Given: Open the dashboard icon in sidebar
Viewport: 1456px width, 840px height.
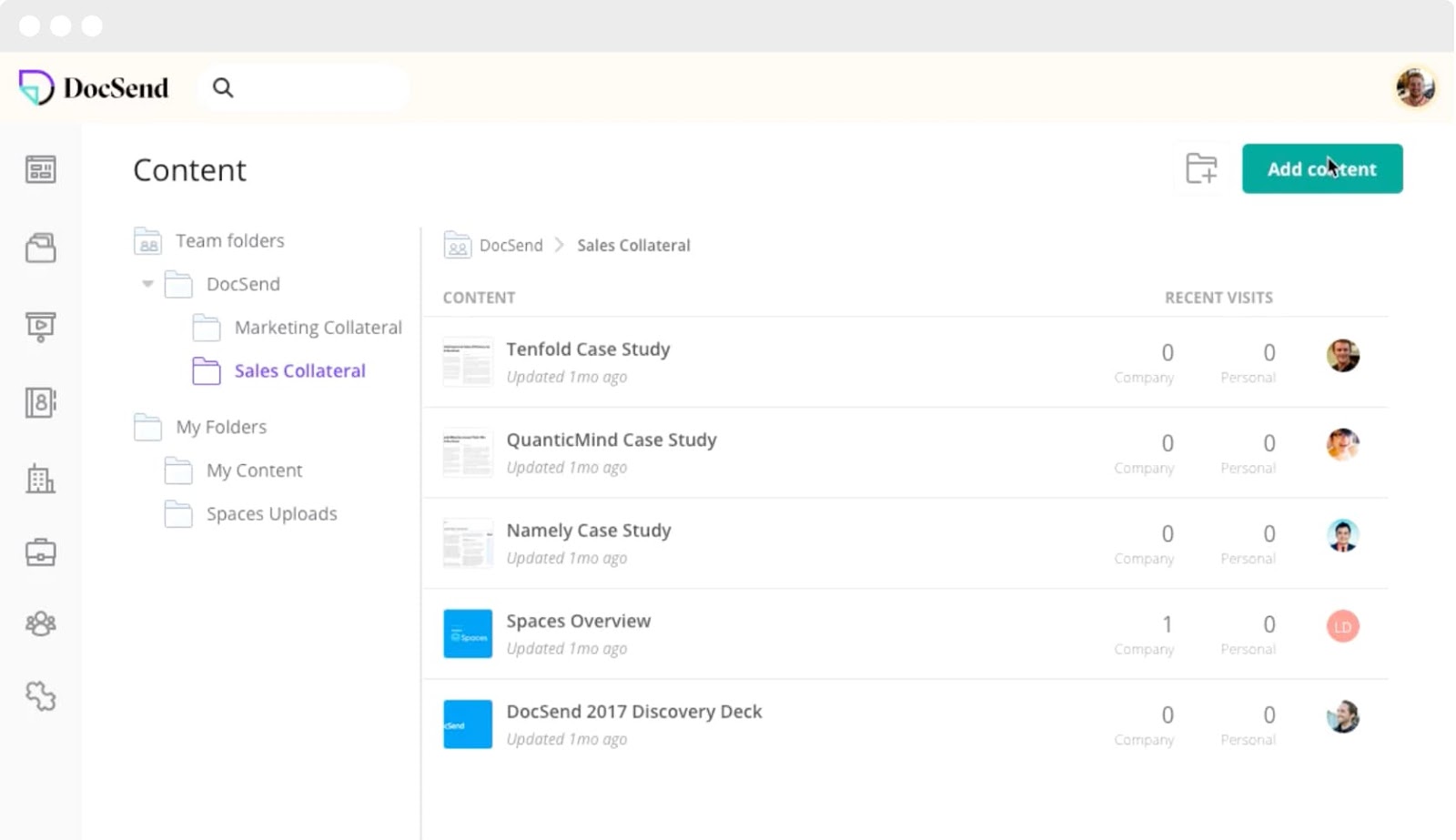Looking at the screenshot, I should point(40,169).
